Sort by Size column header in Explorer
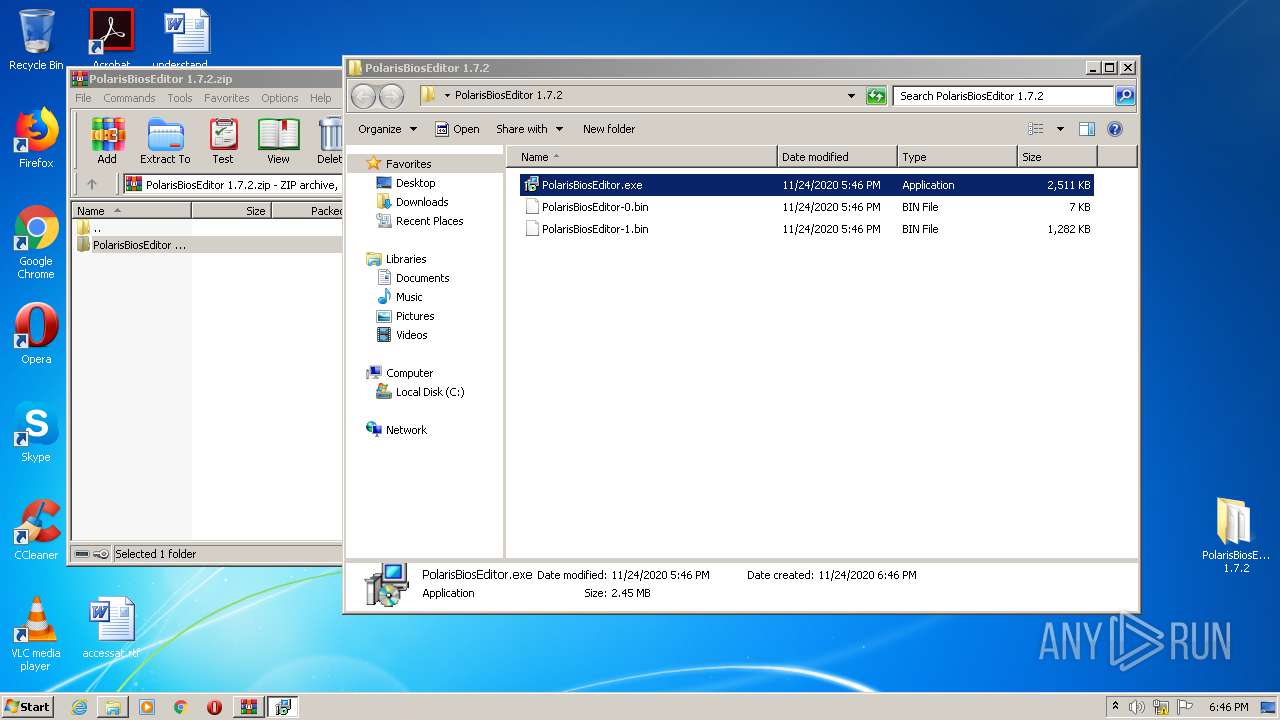Screen dimensions: 1280x720 [1057, 157]
